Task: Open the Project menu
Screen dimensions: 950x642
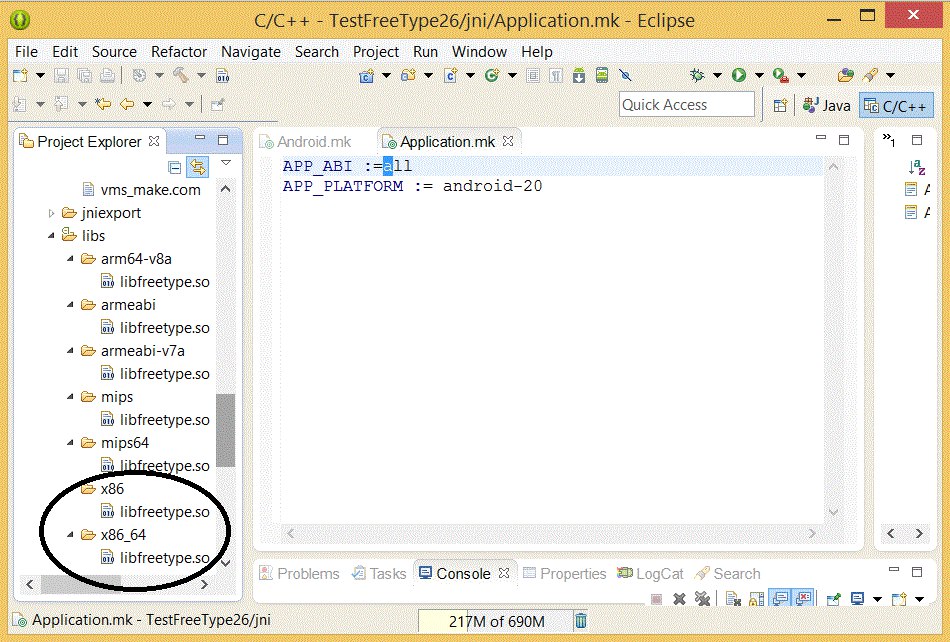Action: [376, 52]
